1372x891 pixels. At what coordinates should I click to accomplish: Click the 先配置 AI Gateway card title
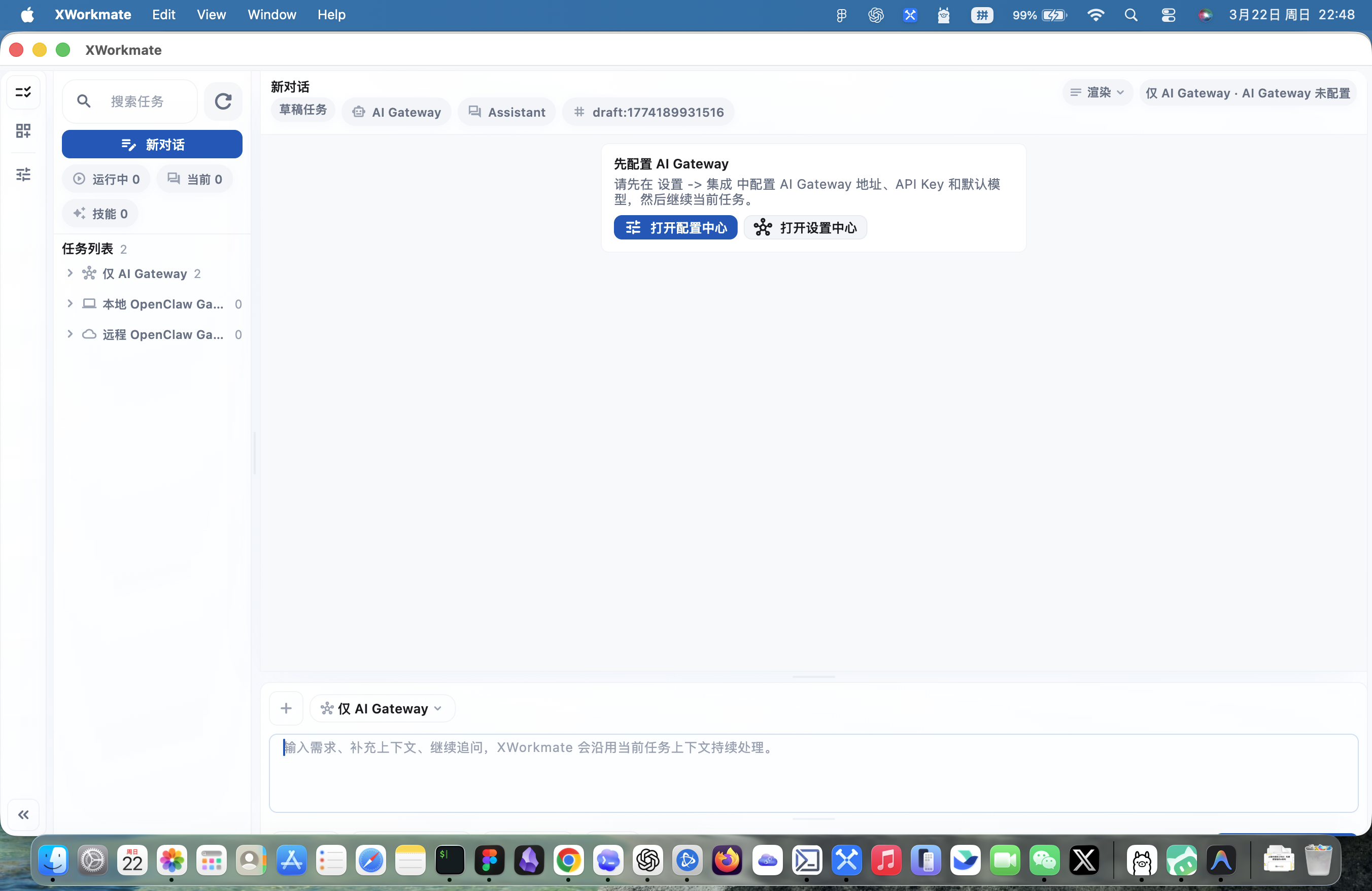click(x=671, y=164)
